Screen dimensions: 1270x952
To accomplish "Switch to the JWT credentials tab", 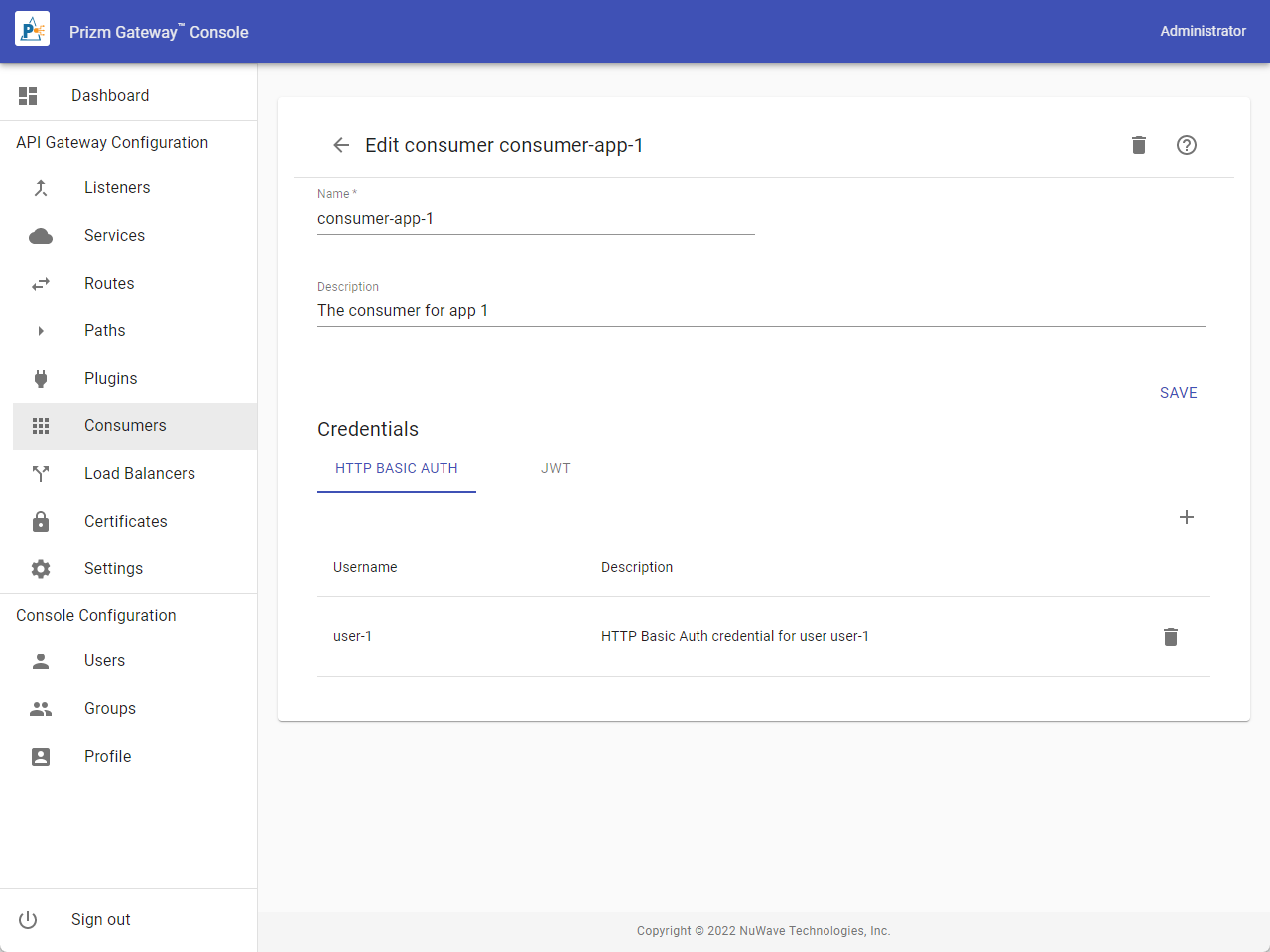I will [x=556, y=468].
